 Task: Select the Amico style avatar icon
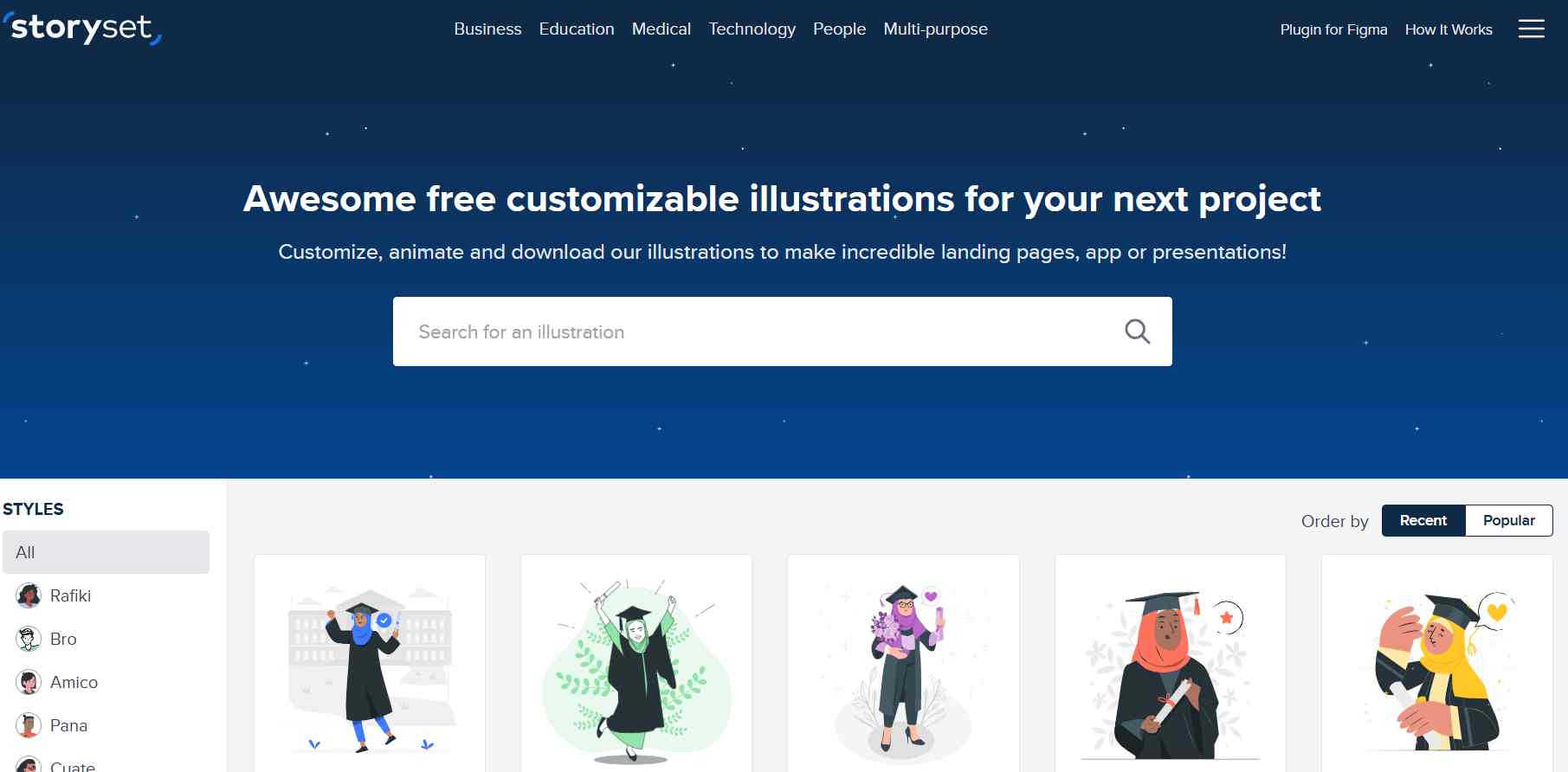[x=29, y=682]
